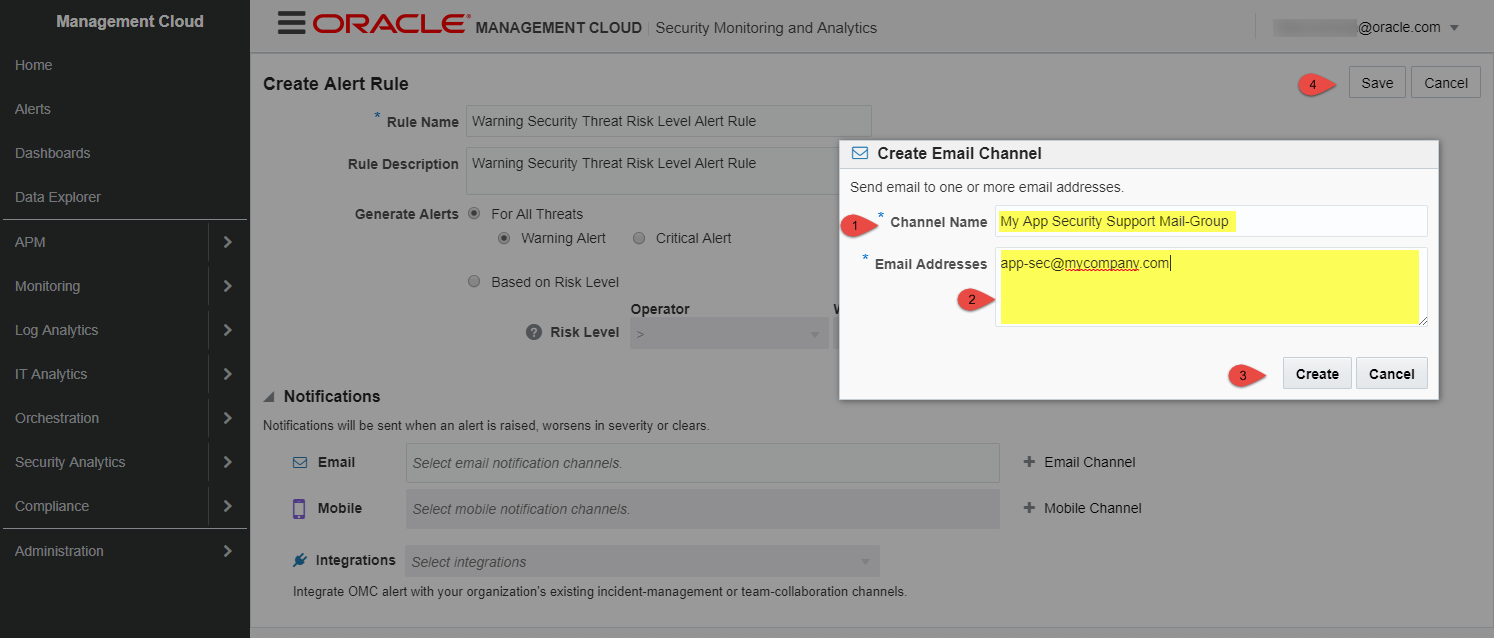This screenshot has height=638, width=1494.
Task: Click the 'Send email to one or more' text
Action: coord(987,187)
